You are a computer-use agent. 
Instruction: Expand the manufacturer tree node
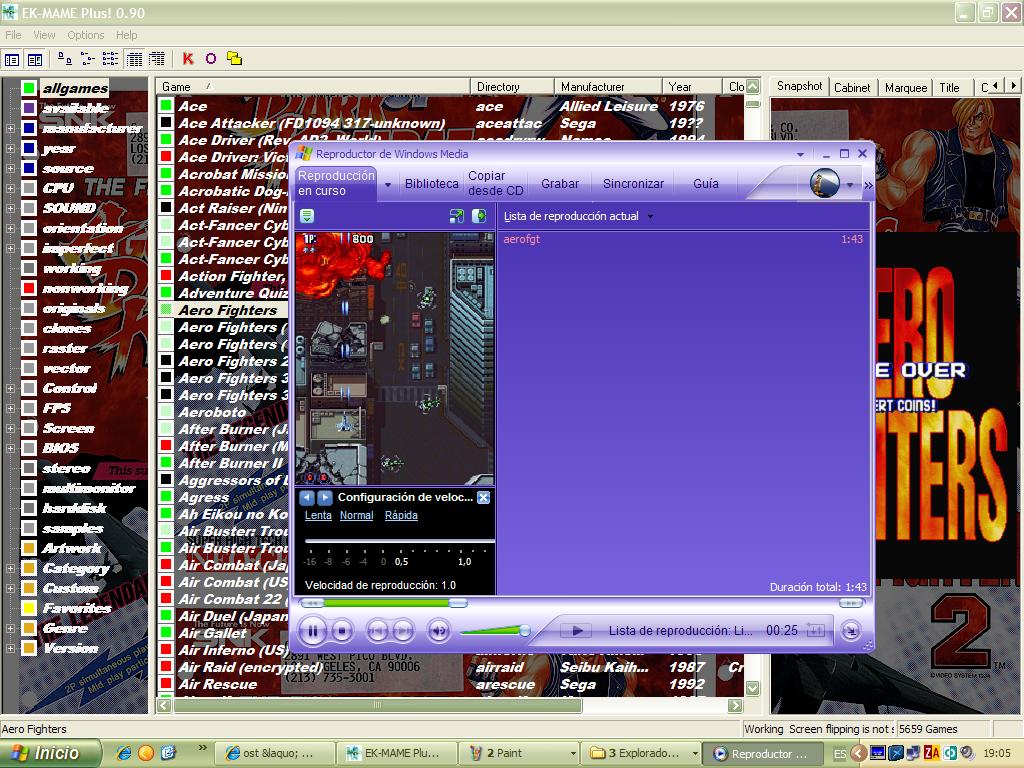(x=10, y=129)
